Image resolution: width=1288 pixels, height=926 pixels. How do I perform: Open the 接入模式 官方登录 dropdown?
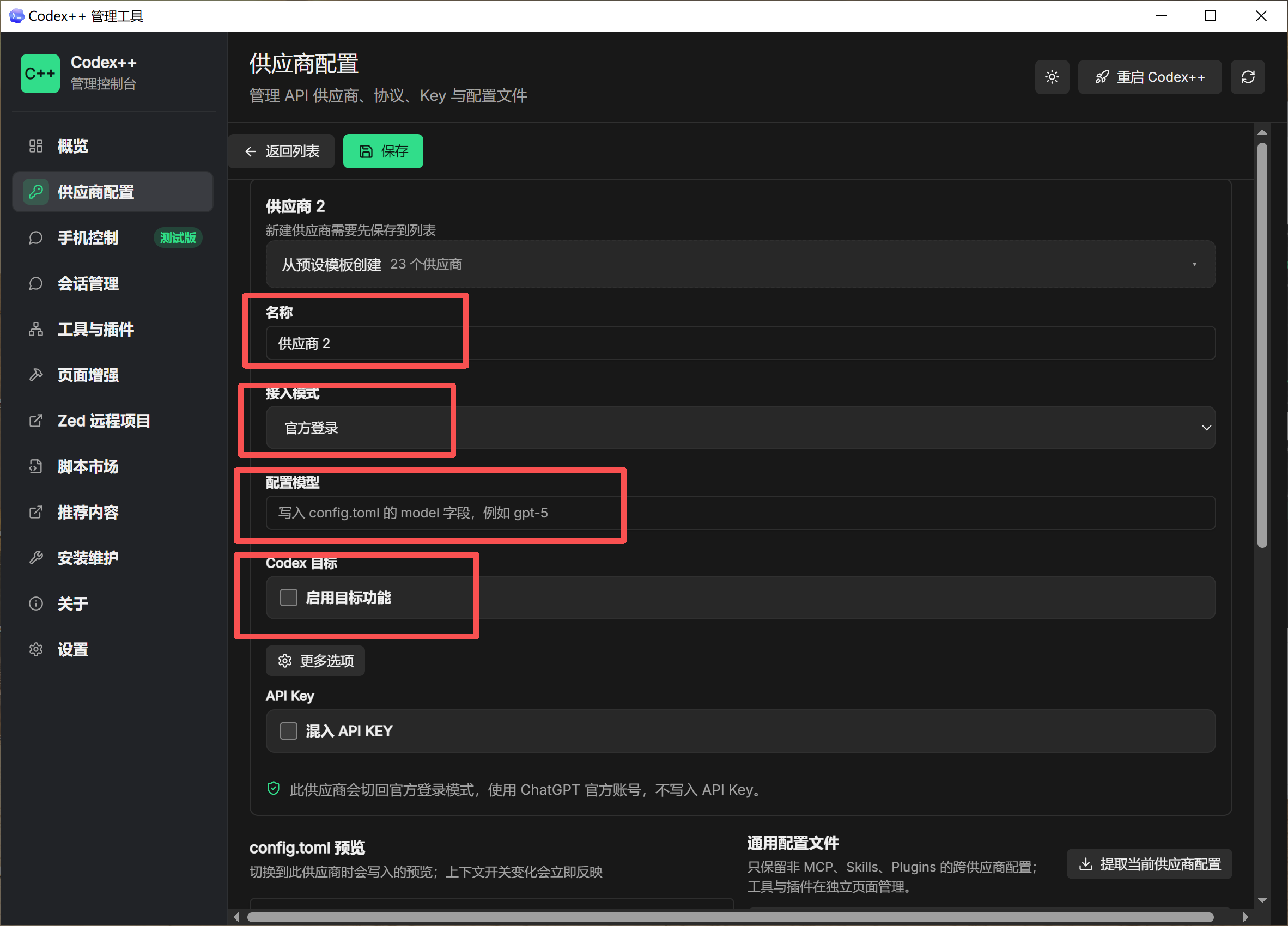(x=740, y=428)
